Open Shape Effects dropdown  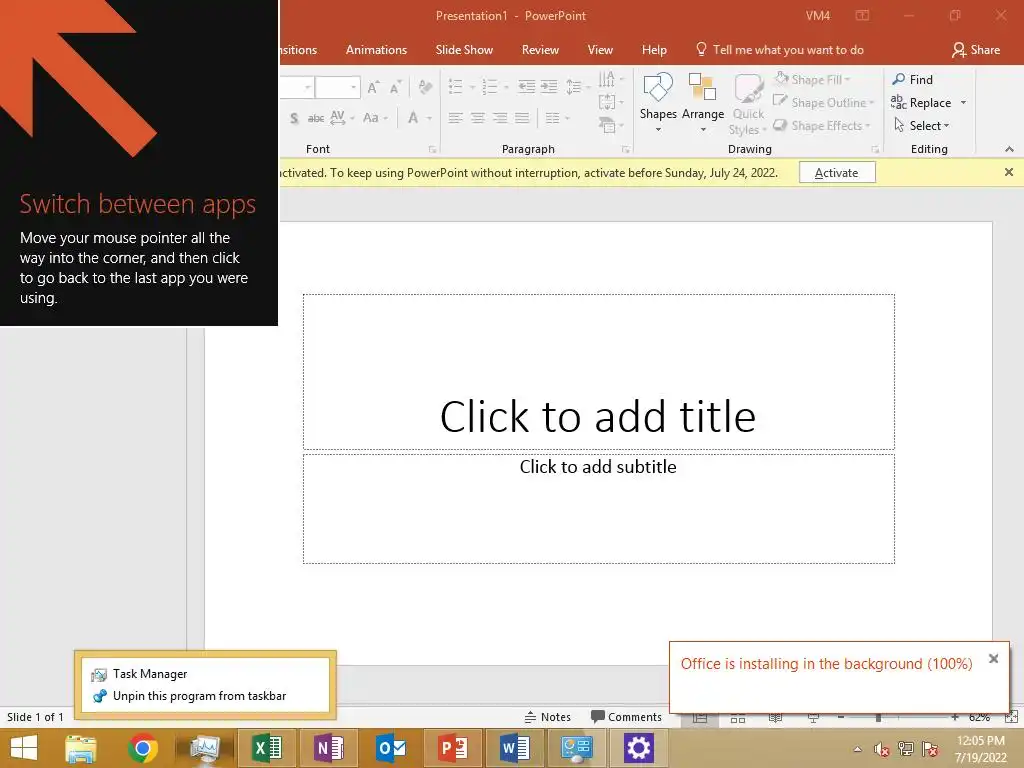coord(822,125)
